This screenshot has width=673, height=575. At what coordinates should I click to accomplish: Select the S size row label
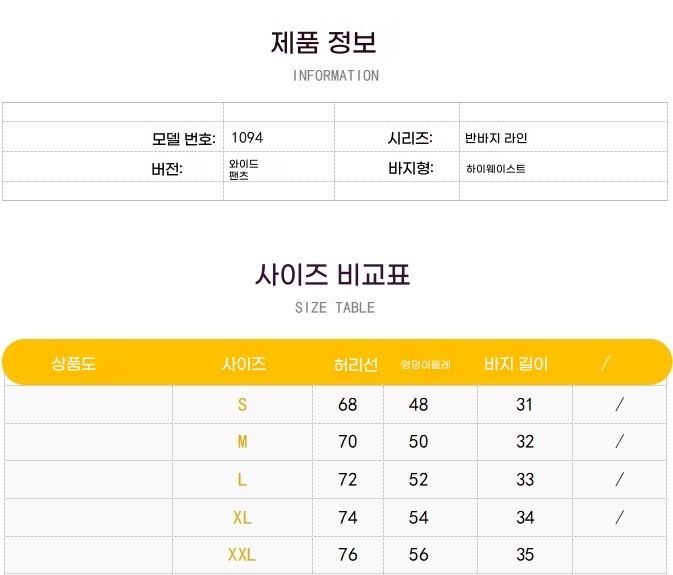243,404
